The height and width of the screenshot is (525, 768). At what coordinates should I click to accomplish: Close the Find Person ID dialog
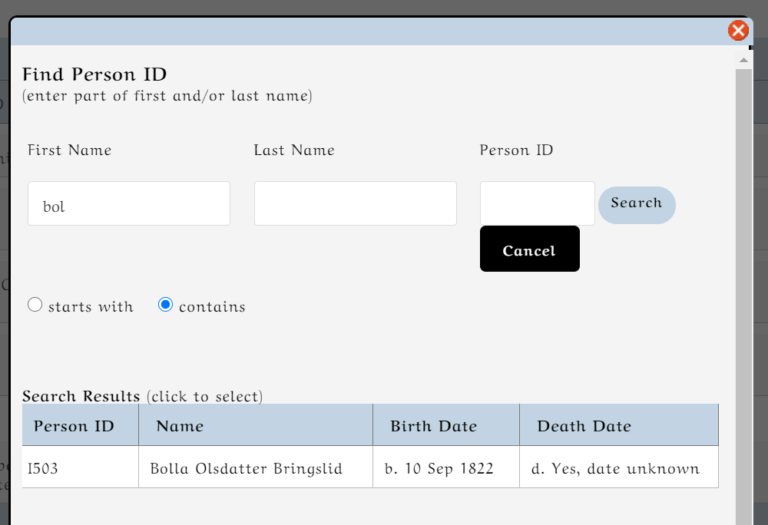pos(738,30)
